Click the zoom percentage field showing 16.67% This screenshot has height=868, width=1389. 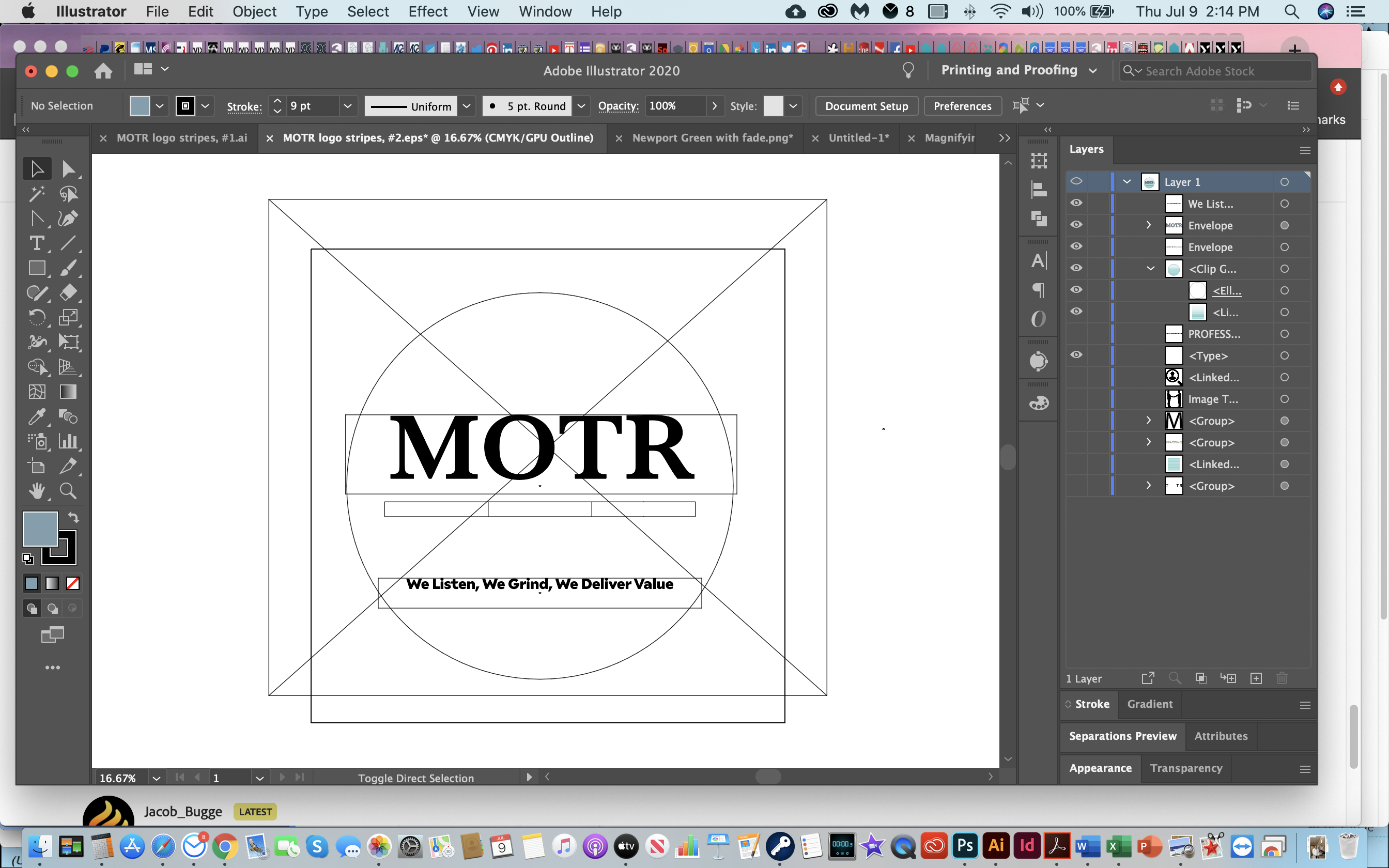pos(118,778)
